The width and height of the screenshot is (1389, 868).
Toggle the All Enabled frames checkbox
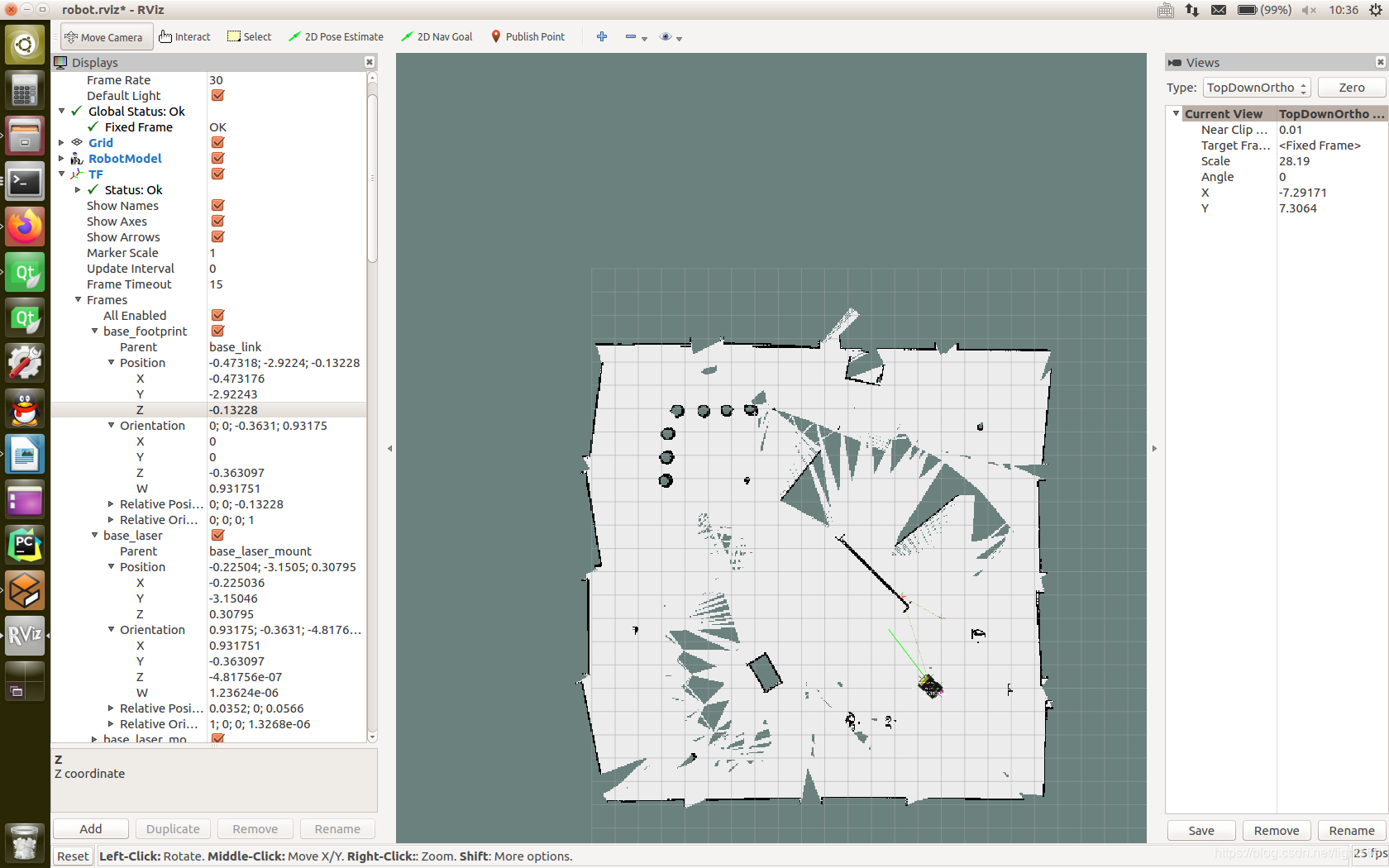pyautogui.click(x=218, y=316)
